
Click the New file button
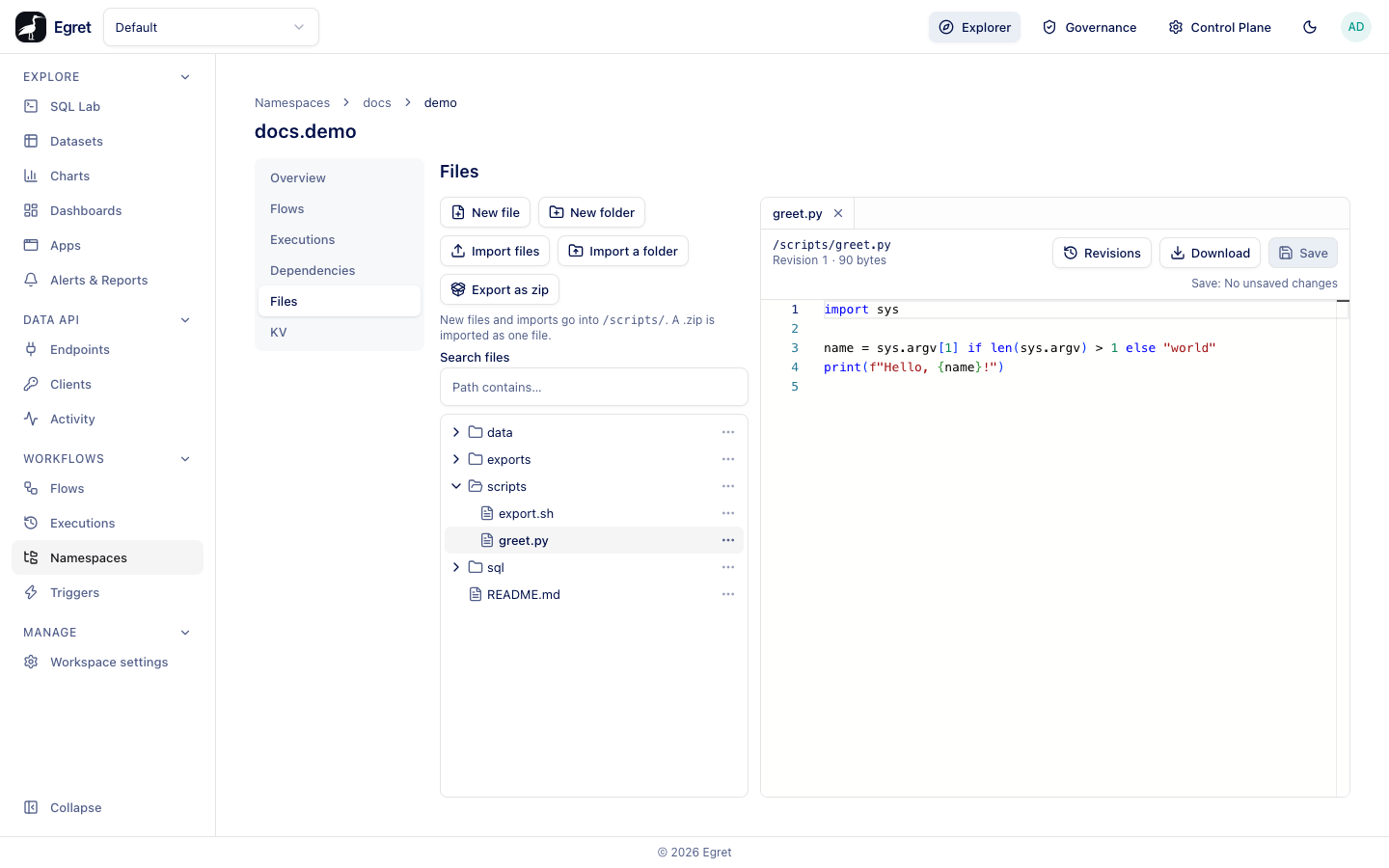pos(485,212)
